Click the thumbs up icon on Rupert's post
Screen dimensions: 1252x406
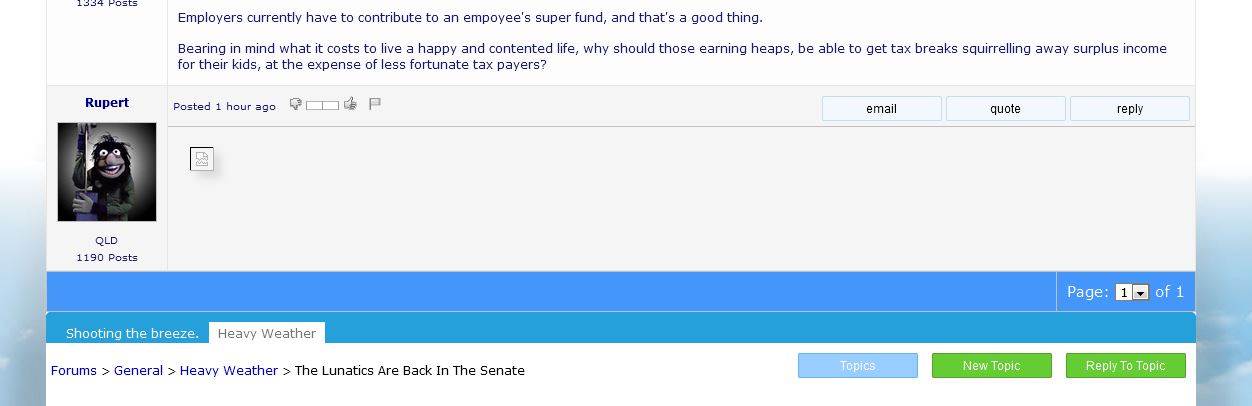[350, 104]
